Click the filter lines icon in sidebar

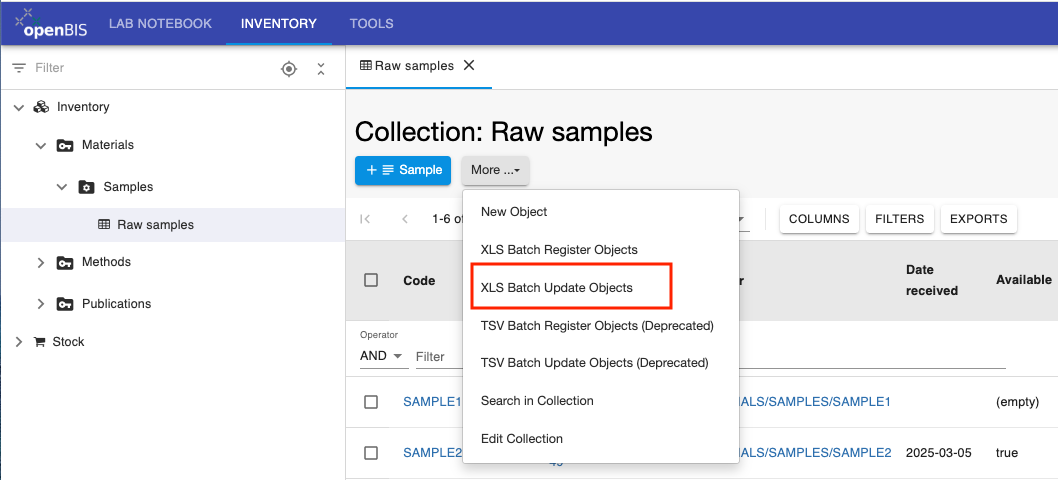click(20, 68)
